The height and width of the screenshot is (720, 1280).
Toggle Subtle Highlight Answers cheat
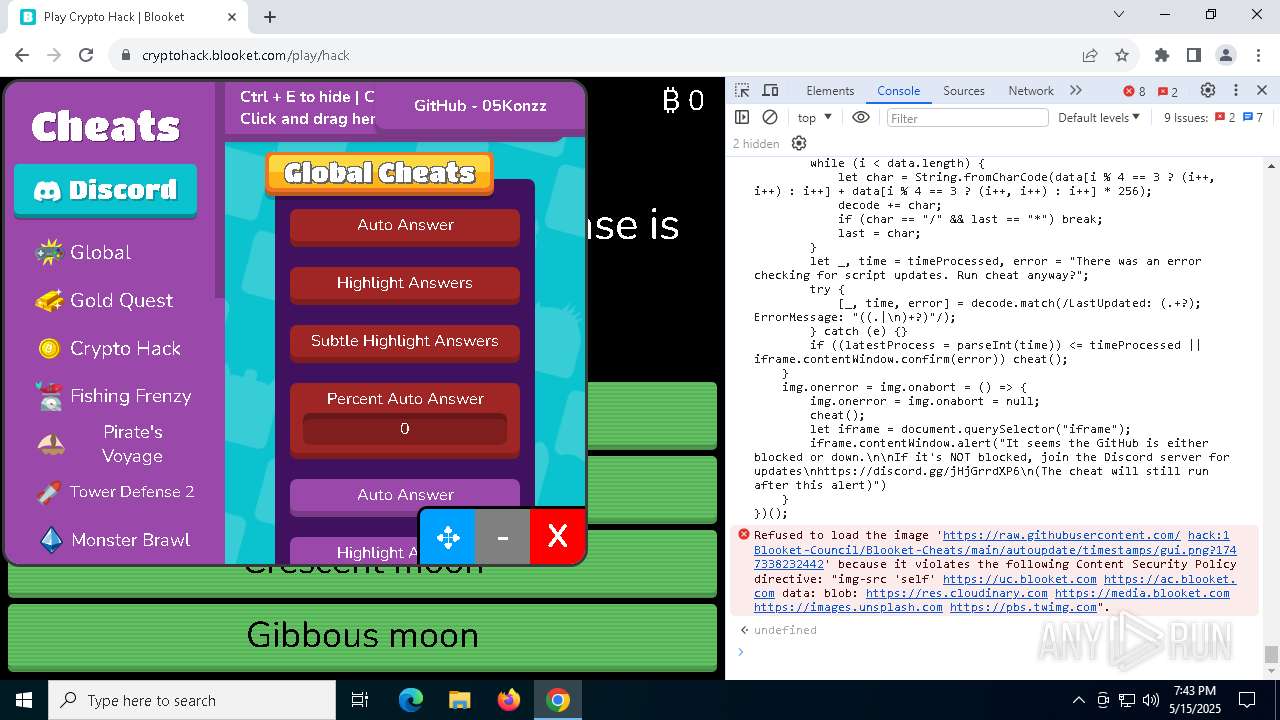405,342
